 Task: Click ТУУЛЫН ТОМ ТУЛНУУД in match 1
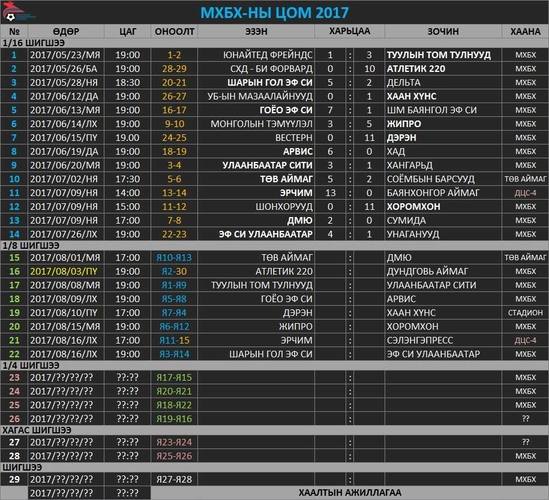click(439, 55)
